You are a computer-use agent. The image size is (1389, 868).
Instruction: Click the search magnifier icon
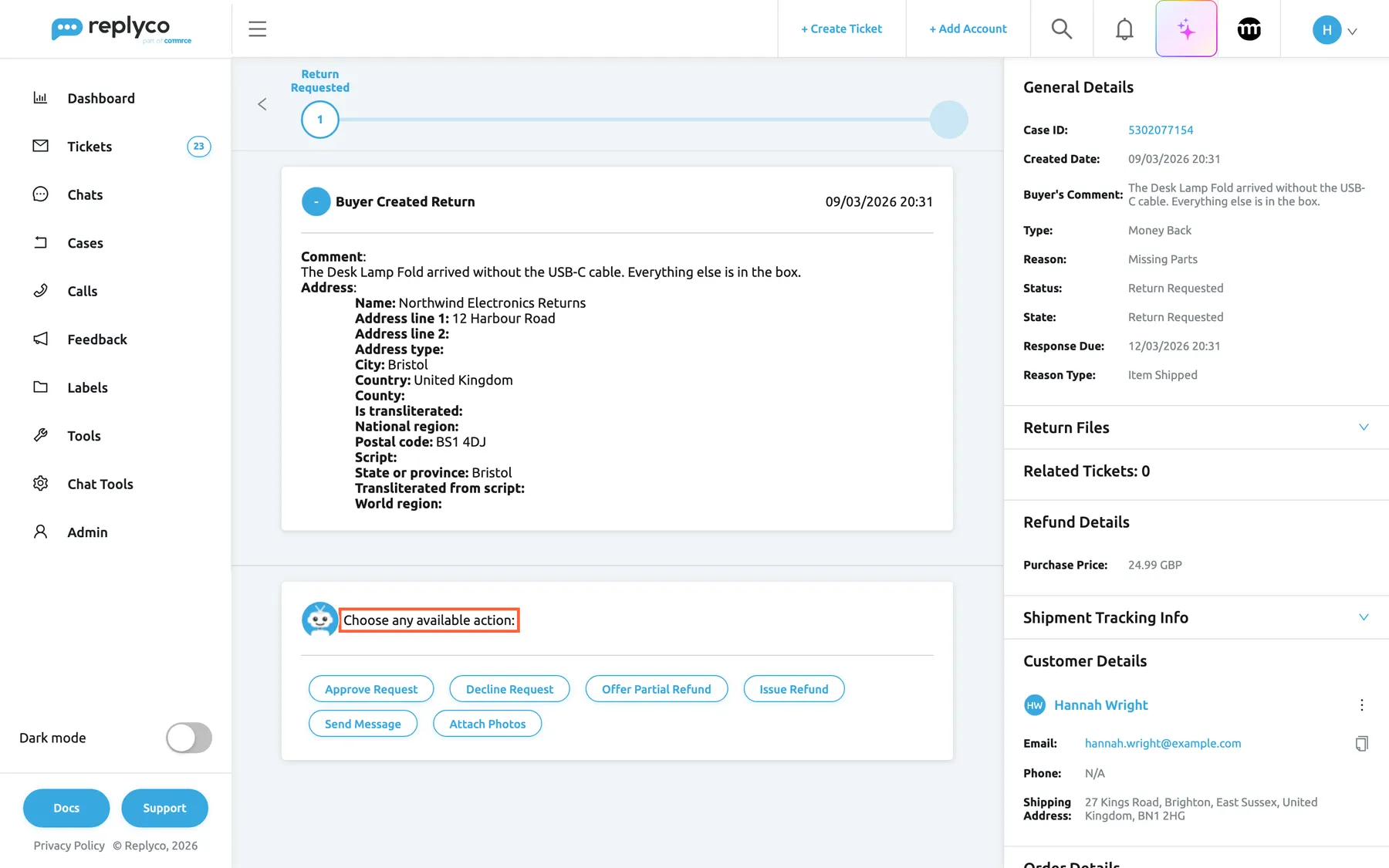coord(1062,29)
